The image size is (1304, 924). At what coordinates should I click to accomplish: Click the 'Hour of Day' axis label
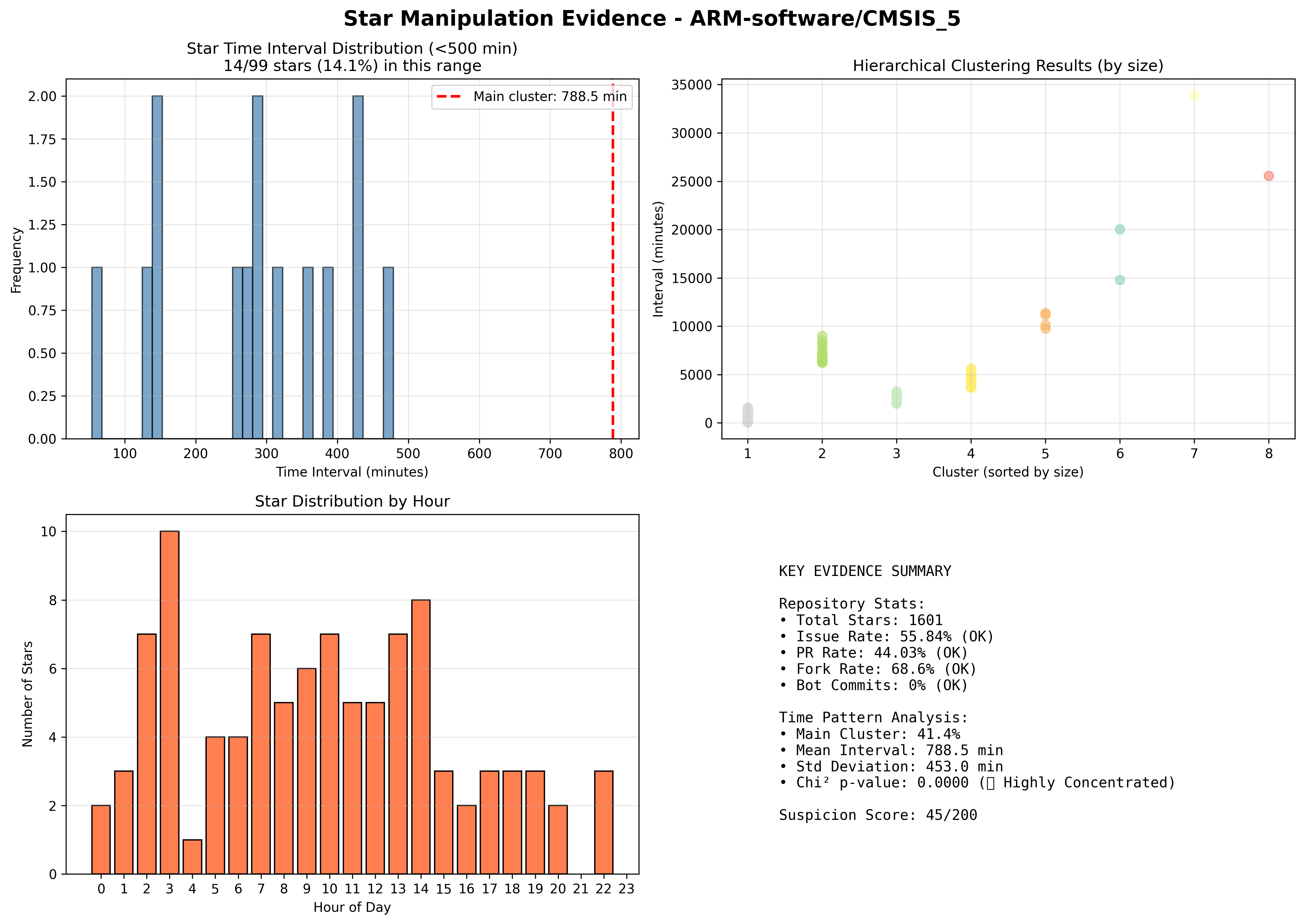tap(352, 907)
